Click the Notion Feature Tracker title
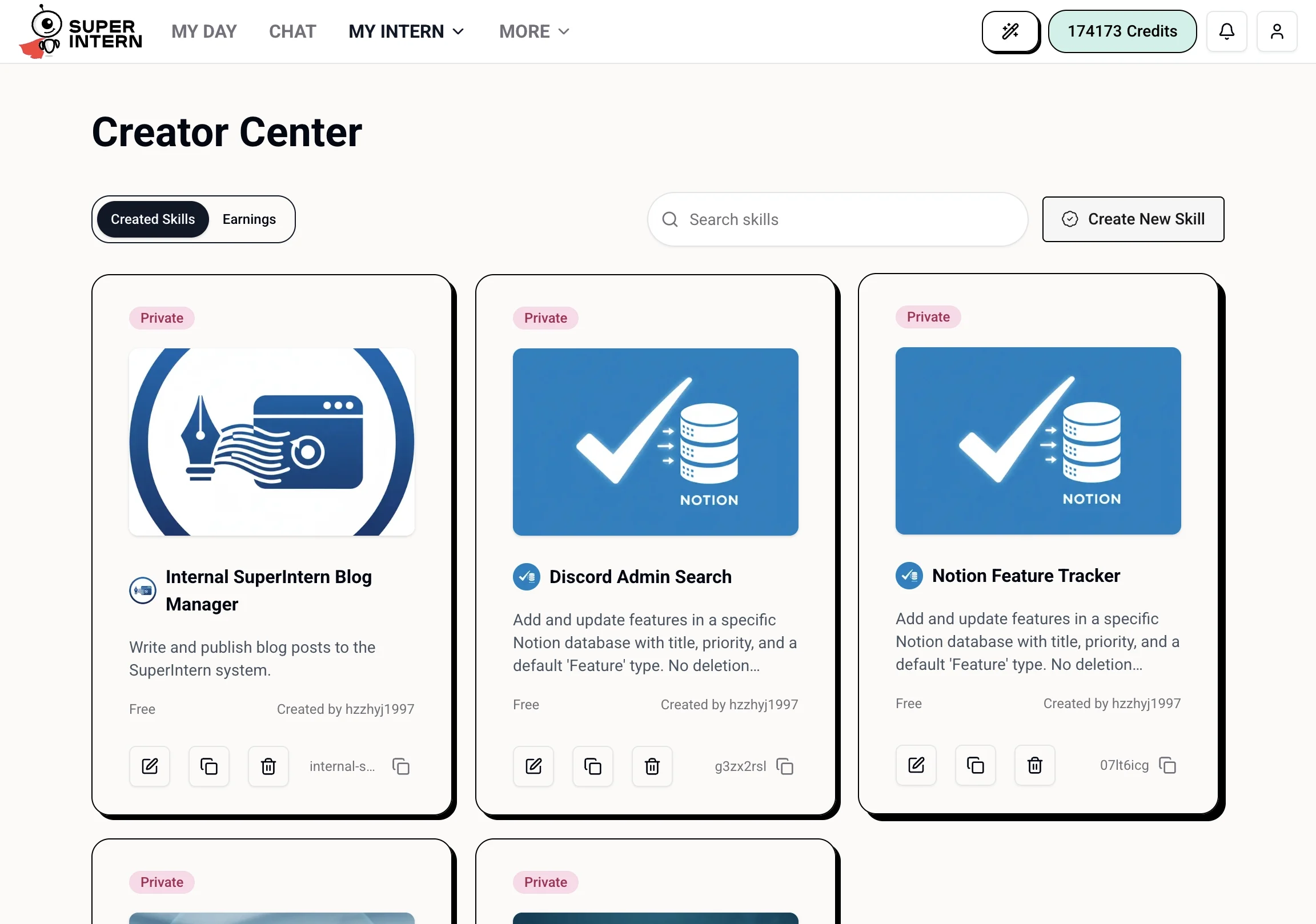This screenshot has height=924, width=1316. (x=1026, y=576)
